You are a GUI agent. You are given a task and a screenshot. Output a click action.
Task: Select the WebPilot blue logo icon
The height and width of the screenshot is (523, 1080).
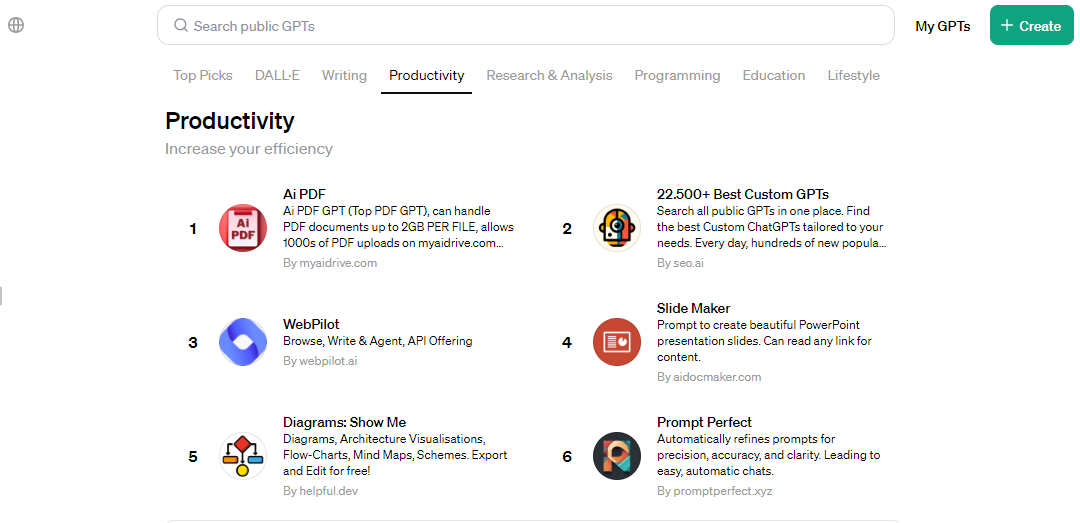(243, 342)
